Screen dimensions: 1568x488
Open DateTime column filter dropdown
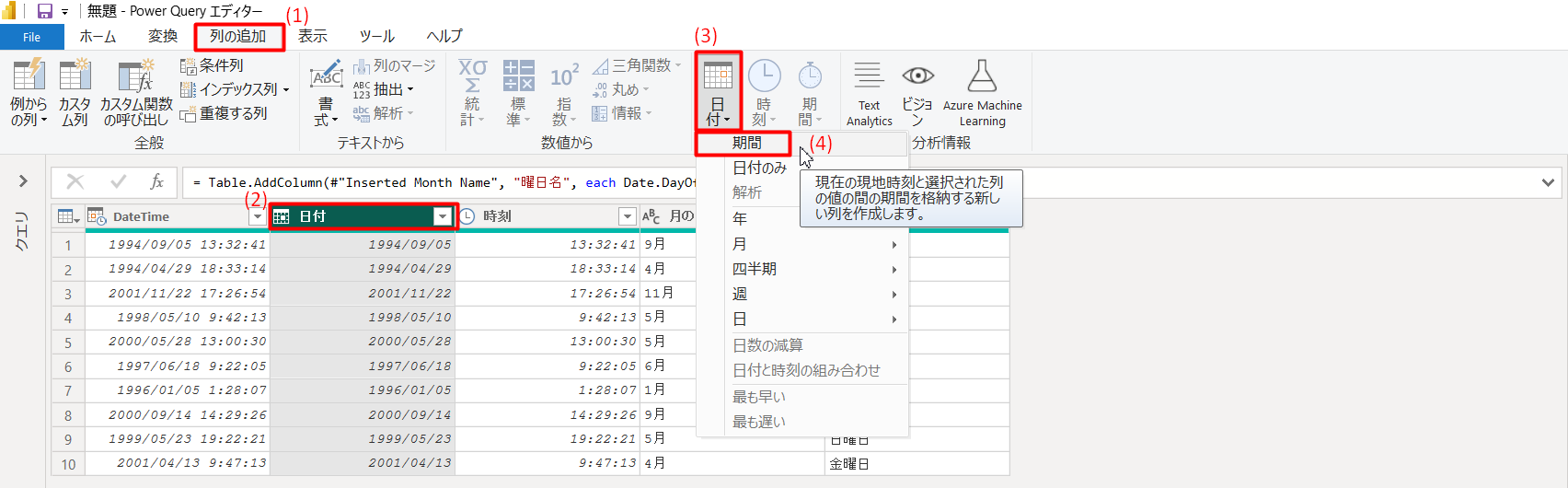click(257, 216)
